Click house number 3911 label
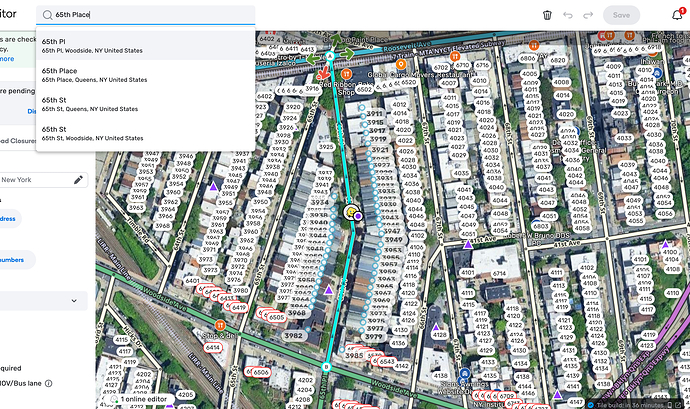The height and width of the screenshot is (409, 690). coord(374,113)
